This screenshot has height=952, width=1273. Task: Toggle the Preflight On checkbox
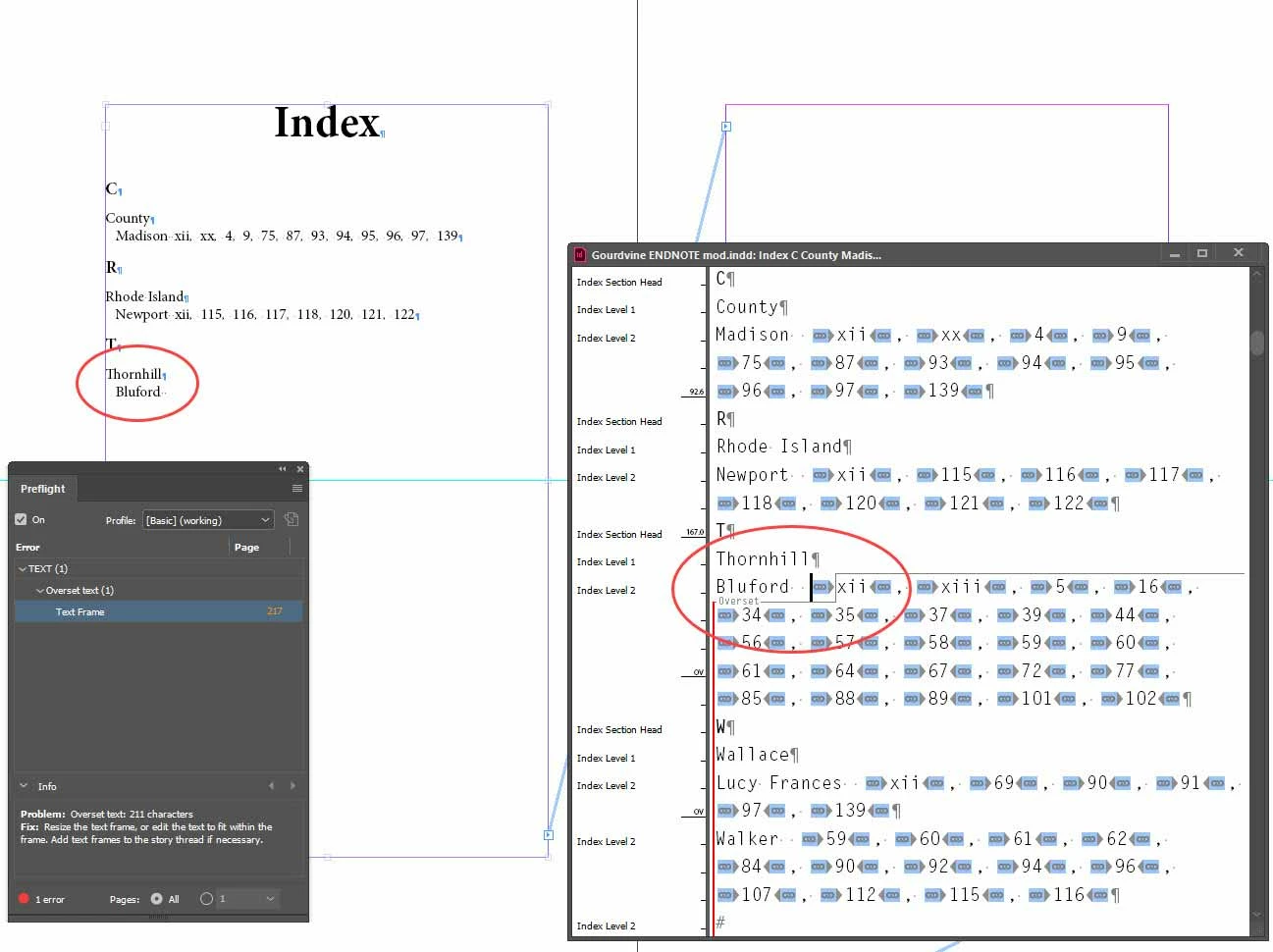tap(21, 519)
